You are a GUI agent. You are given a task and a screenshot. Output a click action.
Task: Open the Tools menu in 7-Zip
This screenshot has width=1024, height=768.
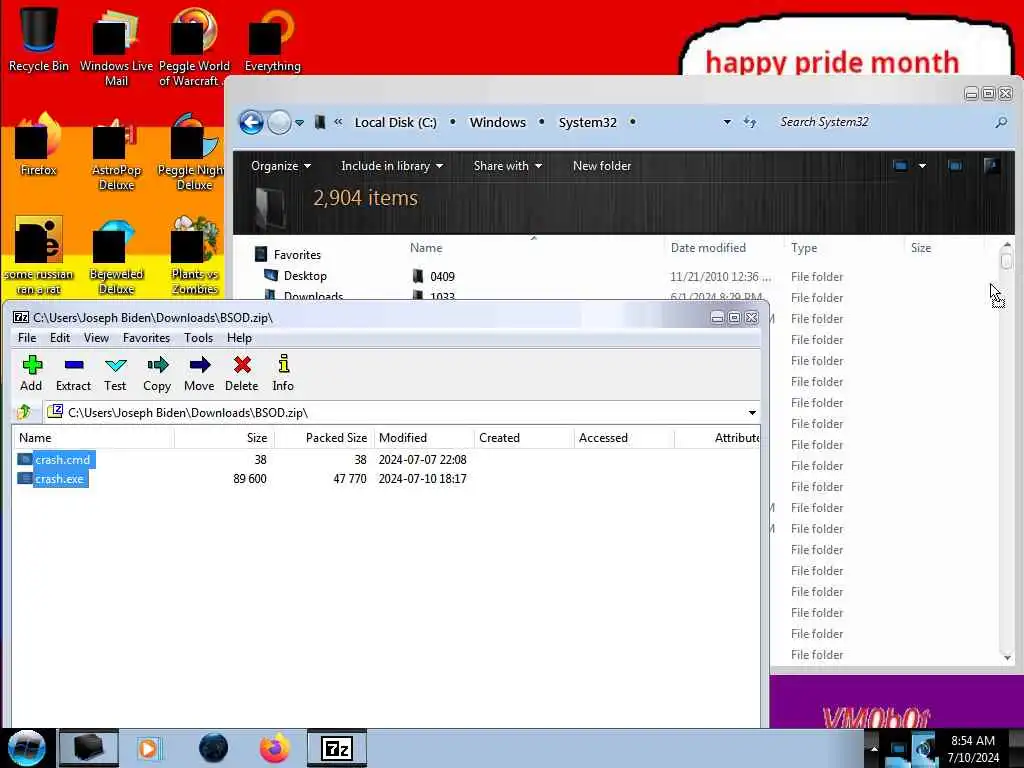199,338
